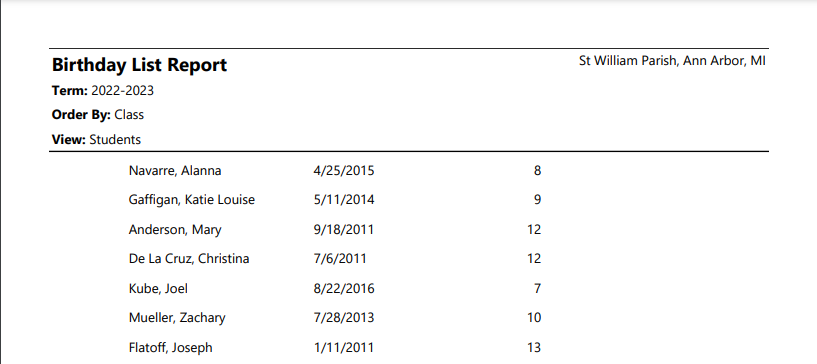
Task: Click the View Students line
Action: [x=96, y=140]
